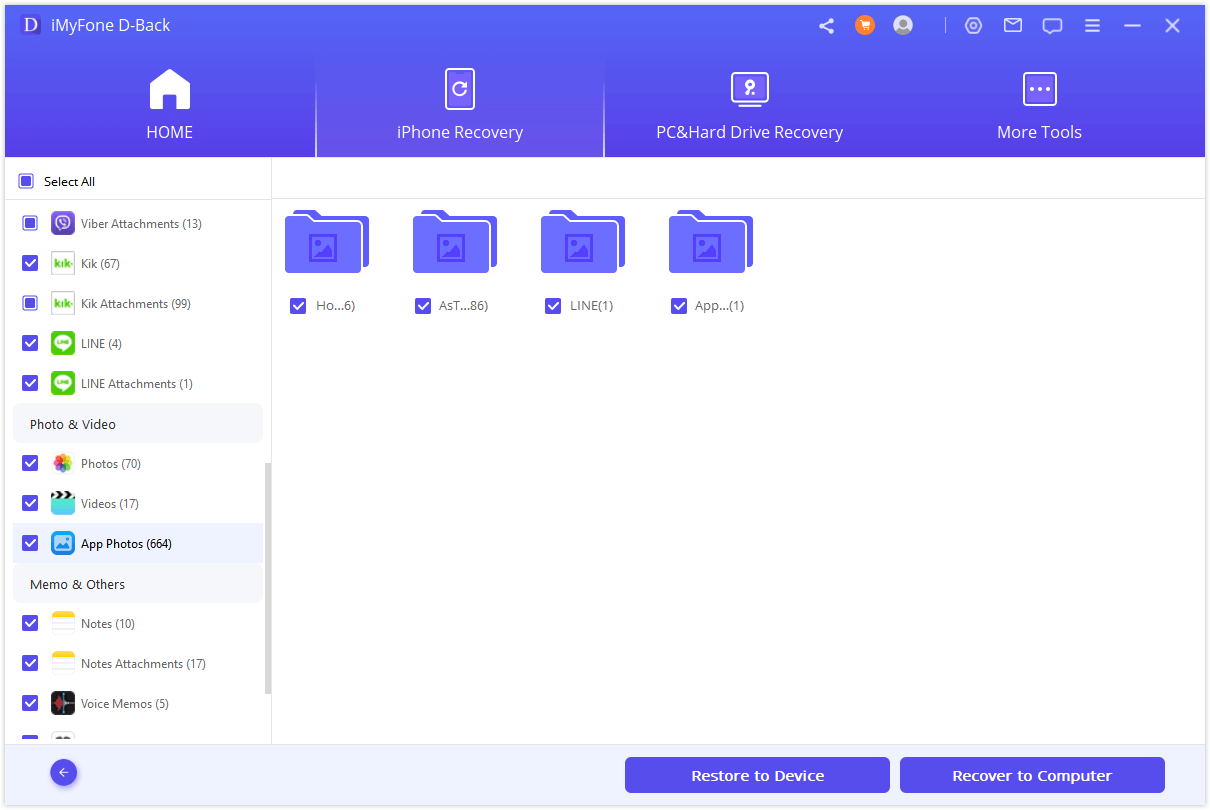Select the Videos (17) list label
1210x810 pixels.
pyautogui.click(x=110, y=504)
